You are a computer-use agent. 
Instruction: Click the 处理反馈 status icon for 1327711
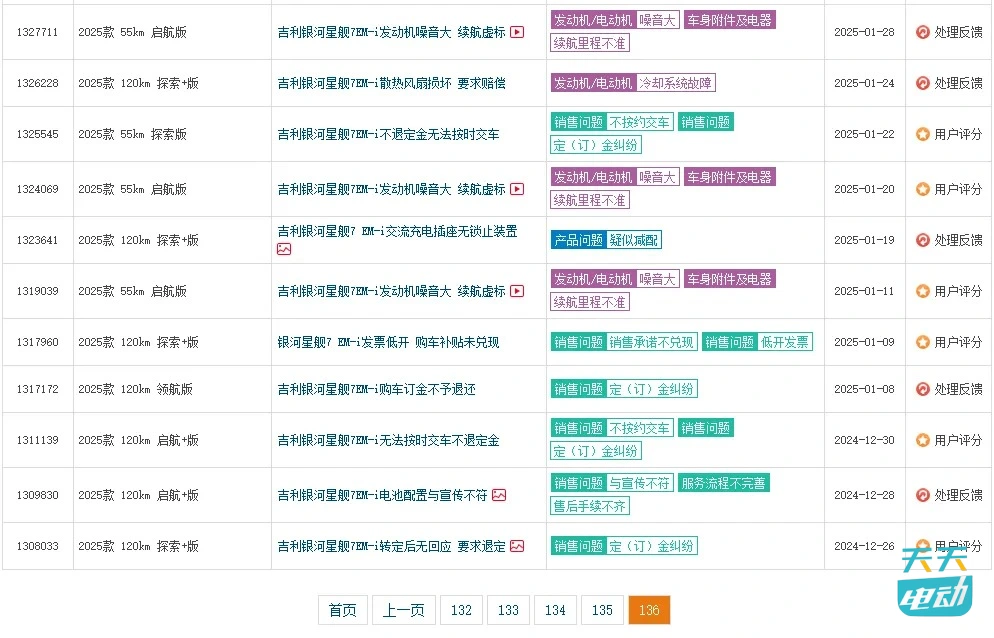(x=922, y=32)
